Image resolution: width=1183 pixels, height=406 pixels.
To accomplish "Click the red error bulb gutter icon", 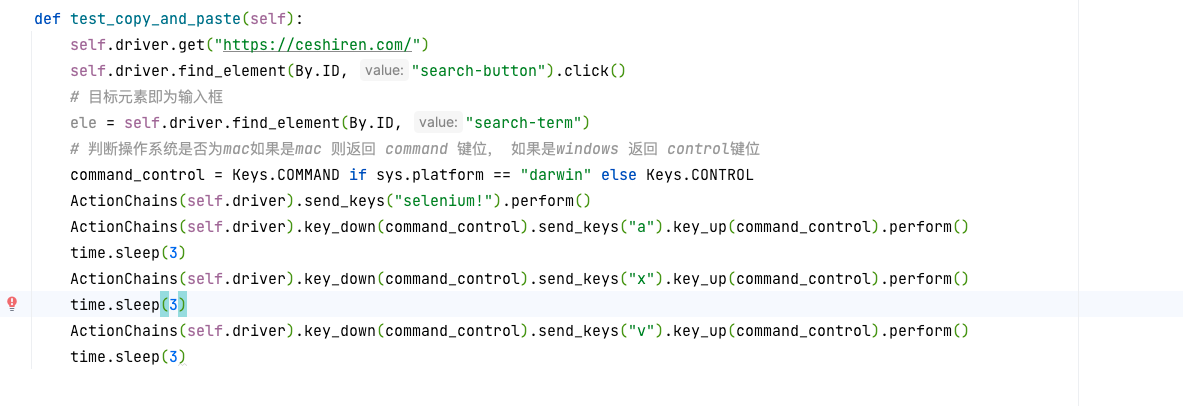I will tap(12, 304).
